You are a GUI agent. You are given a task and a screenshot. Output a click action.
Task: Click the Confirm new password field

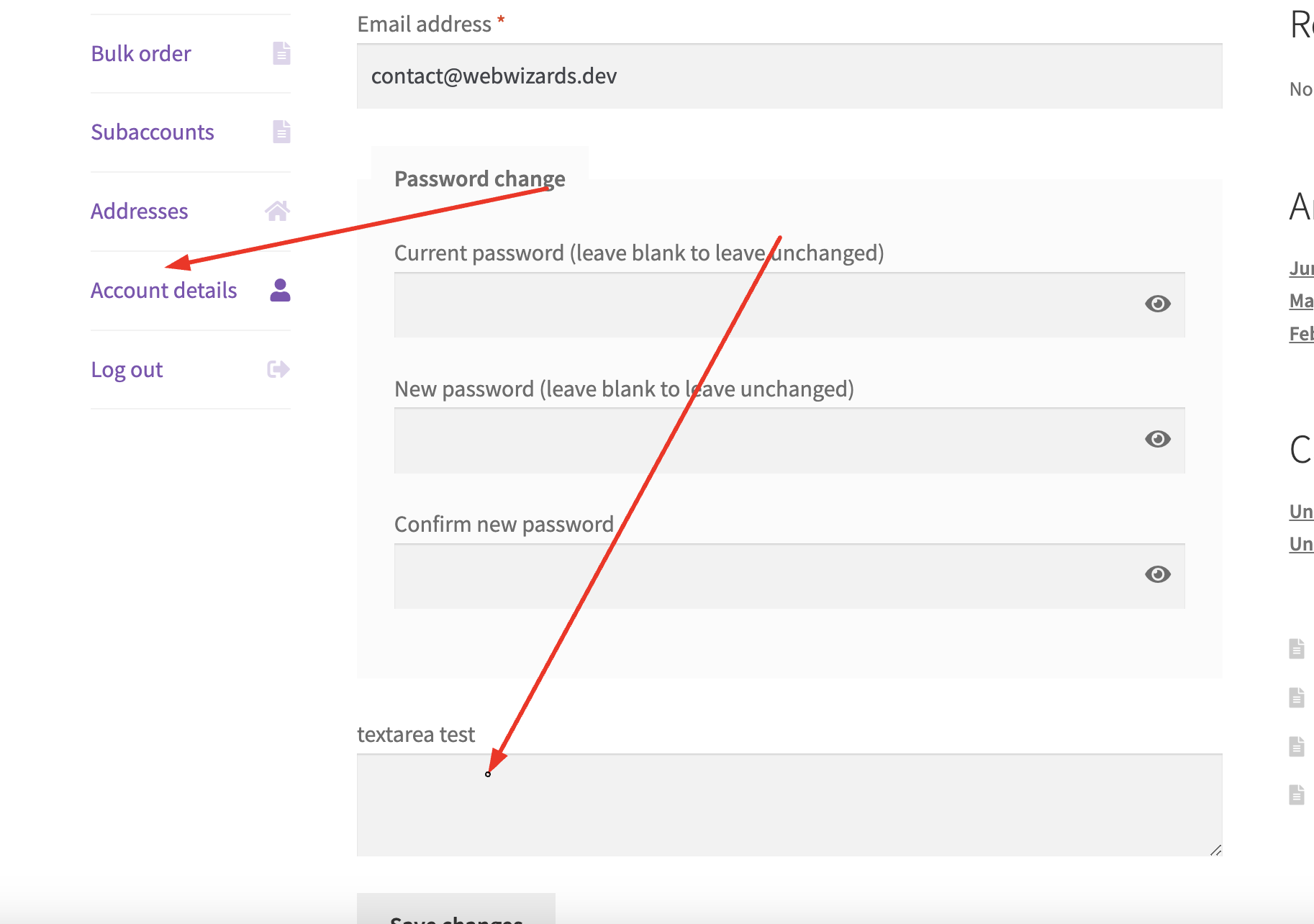(789, 576)
